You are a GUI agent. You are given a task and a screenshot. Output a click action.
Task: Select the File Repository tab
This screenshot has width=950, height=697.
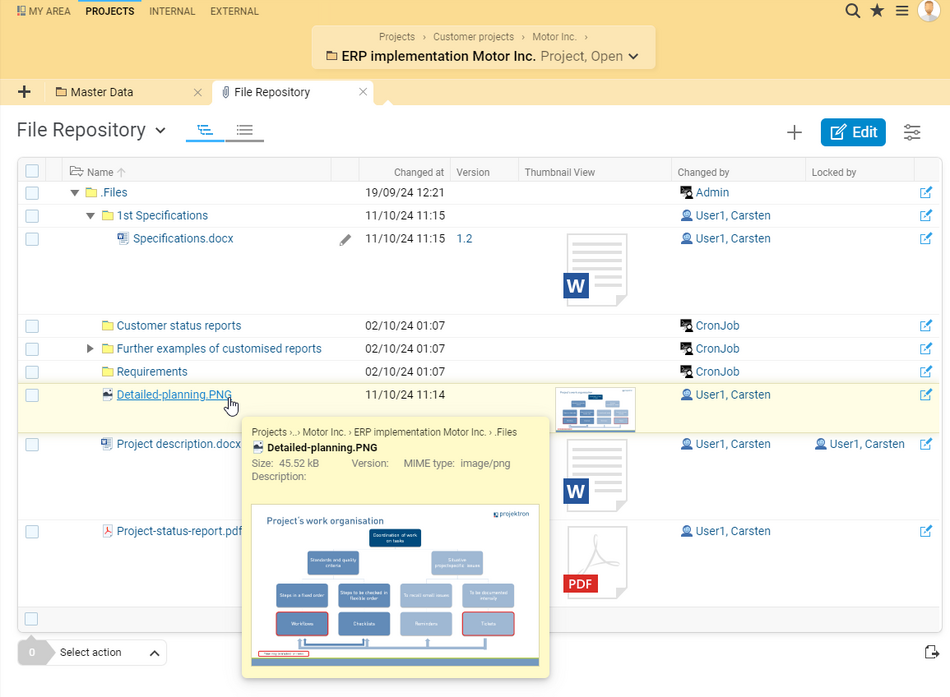272,92
